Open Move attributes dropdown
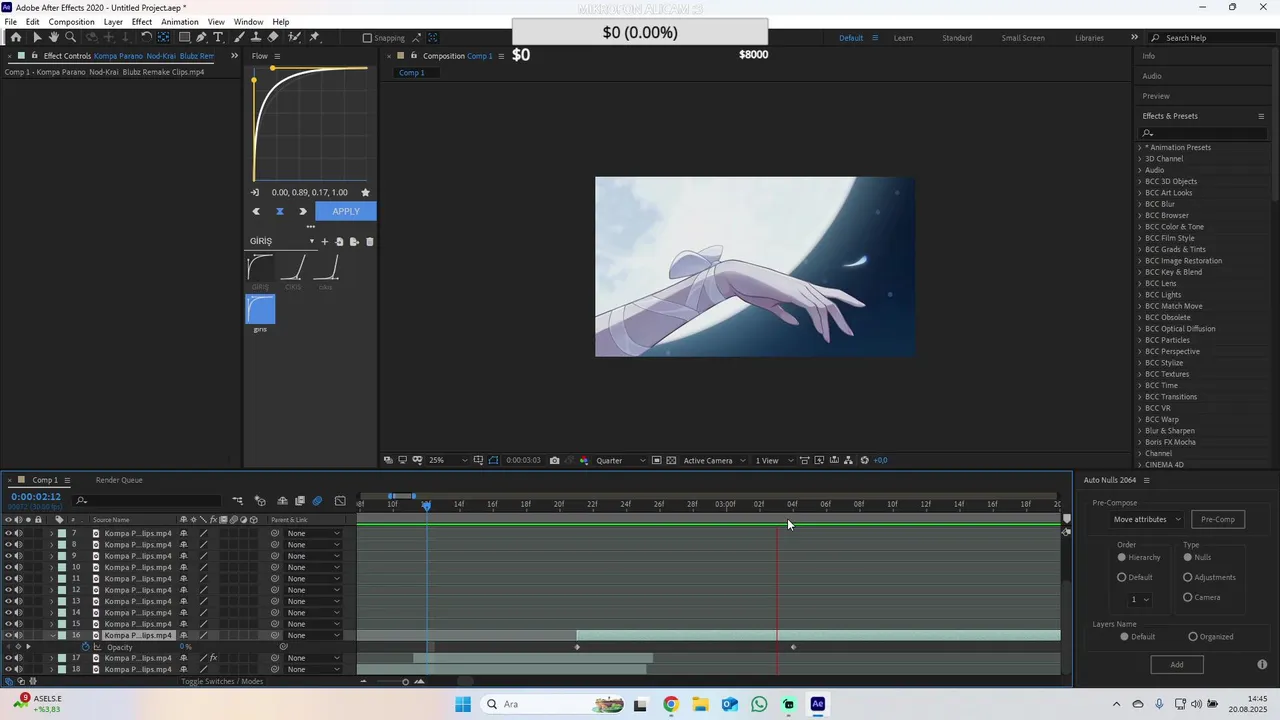This screenshot has height=720, width=1280. [x=1148, y=519]
